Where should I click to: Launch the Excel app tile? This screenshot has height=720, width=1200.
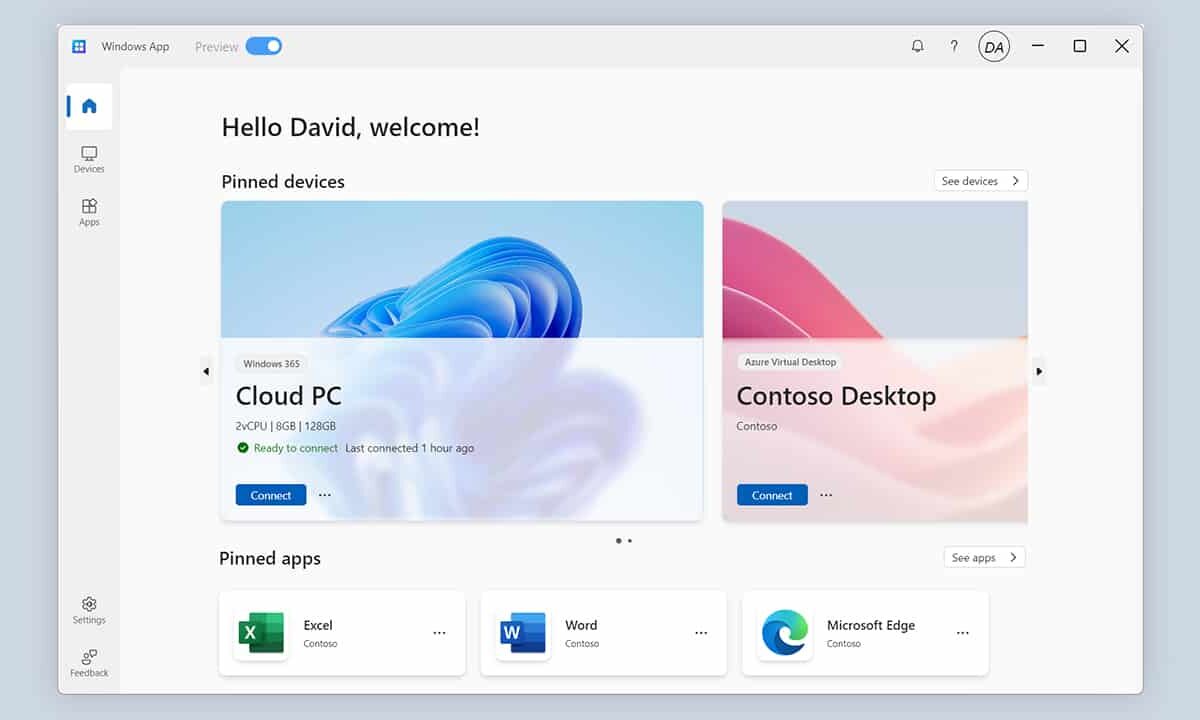coord(318,632)
